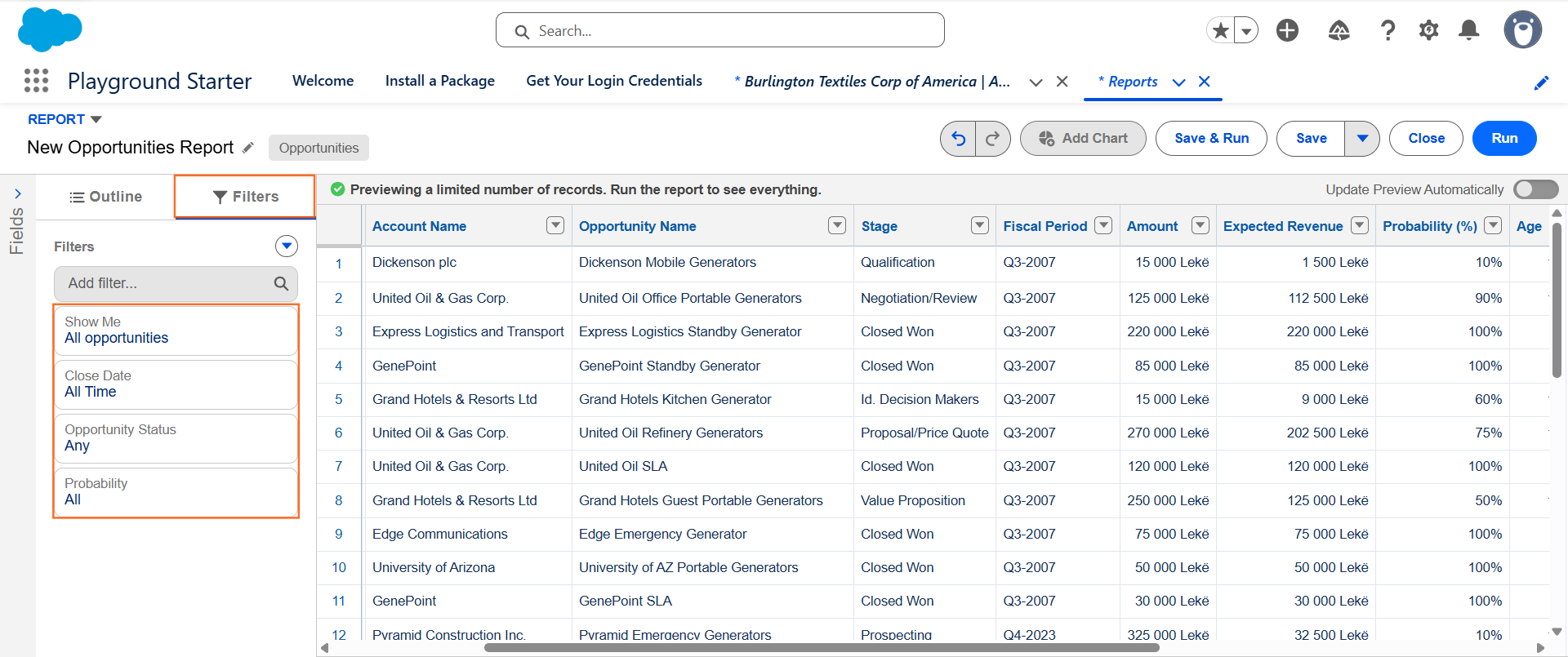Open the Help question mark icon
This screenshot has width=1568, height=657.
pyautogui.click(x=1388, y=31)
